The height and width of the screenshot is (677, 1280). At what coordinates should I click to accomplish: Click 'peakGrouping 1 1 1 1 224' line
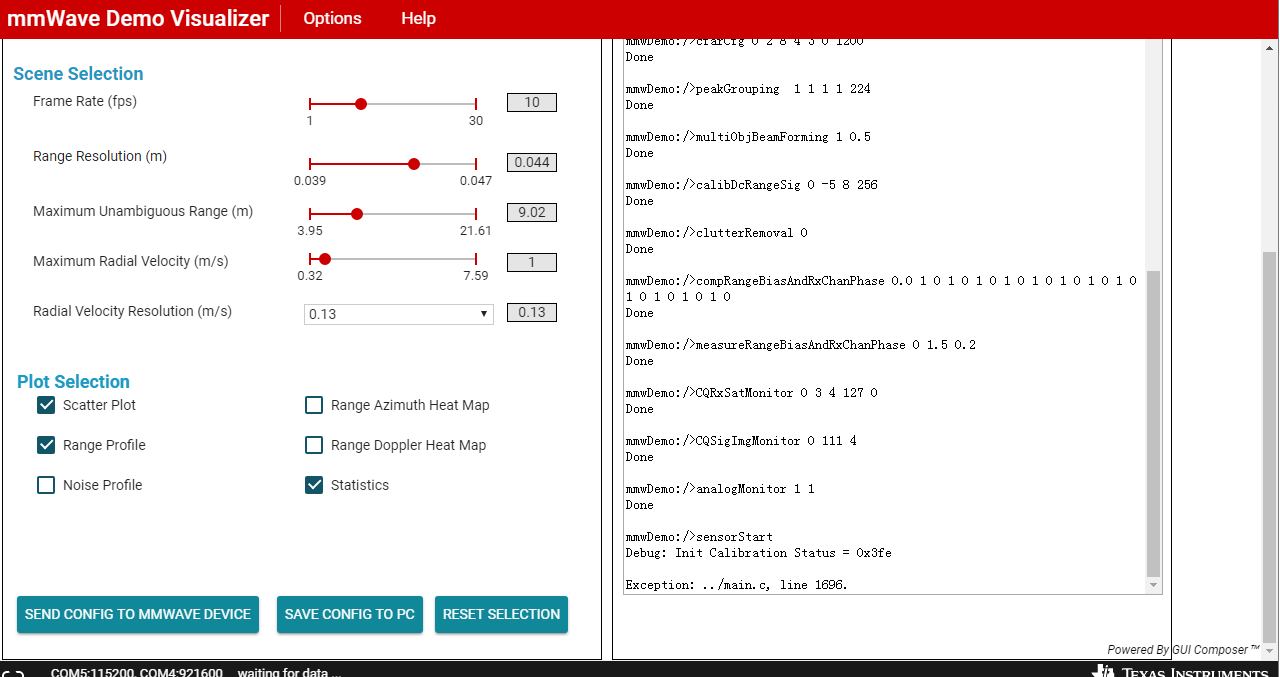(x=748, y=89)
